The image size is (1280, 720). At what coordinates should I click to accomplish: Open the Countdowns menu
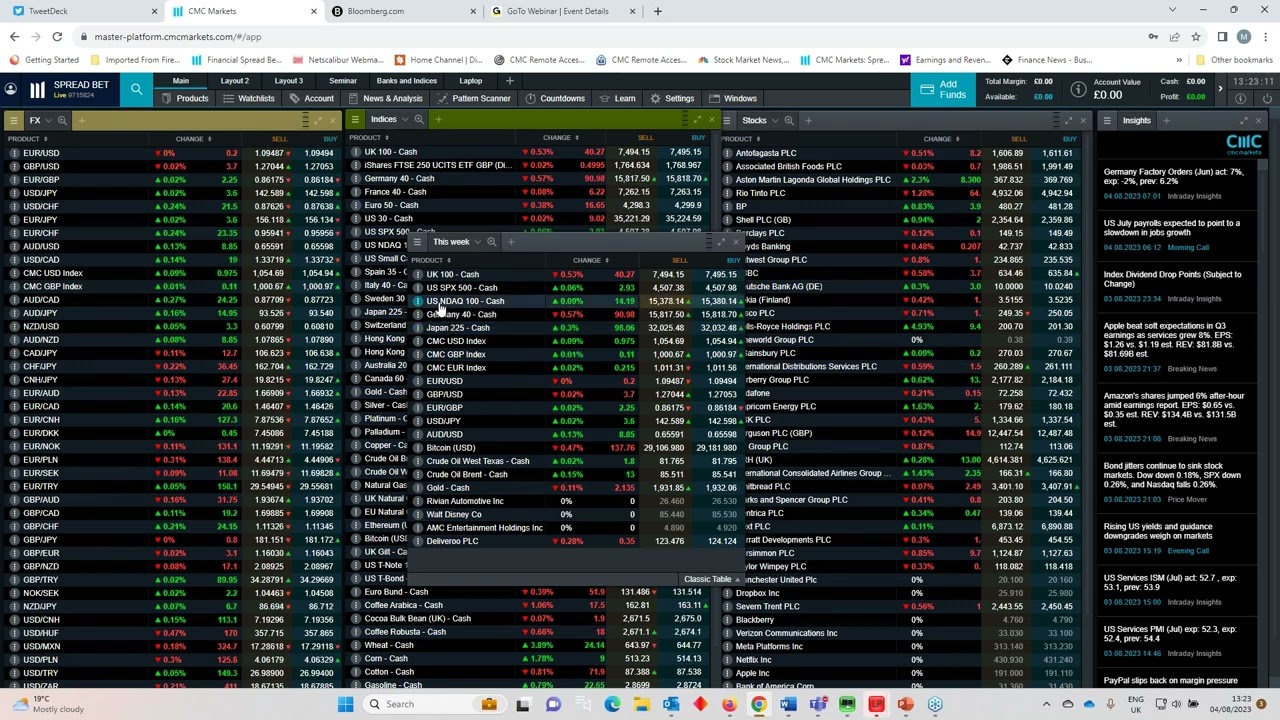555,98
